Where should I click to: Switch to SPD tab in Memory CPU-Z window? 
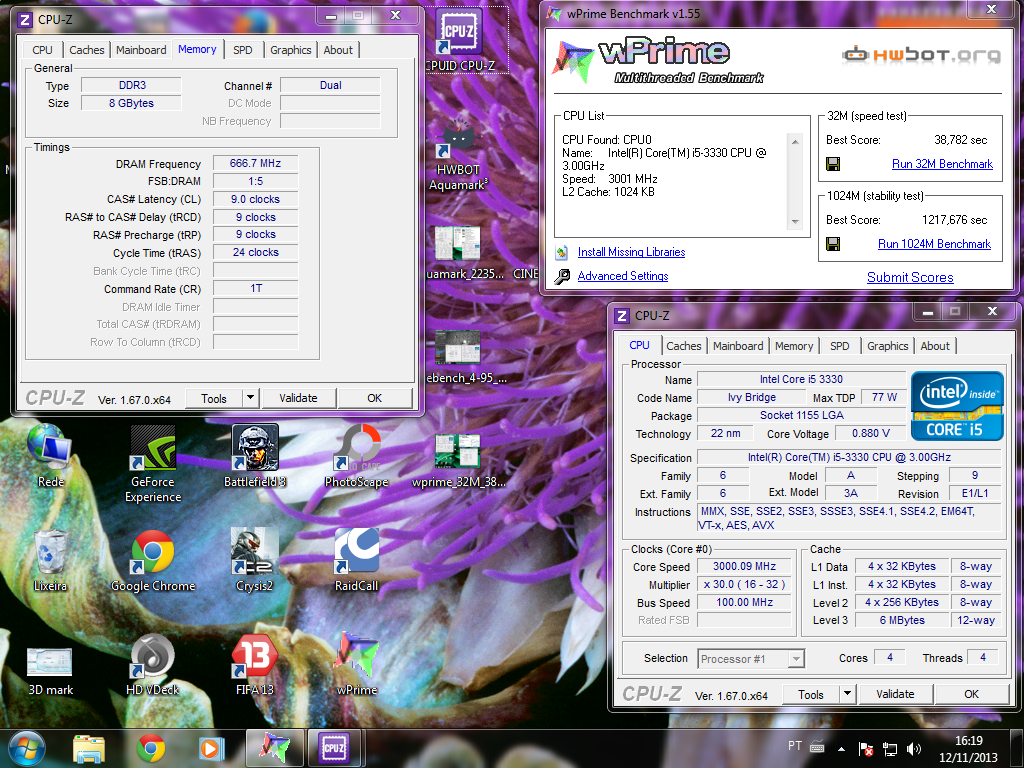point(243,50)
